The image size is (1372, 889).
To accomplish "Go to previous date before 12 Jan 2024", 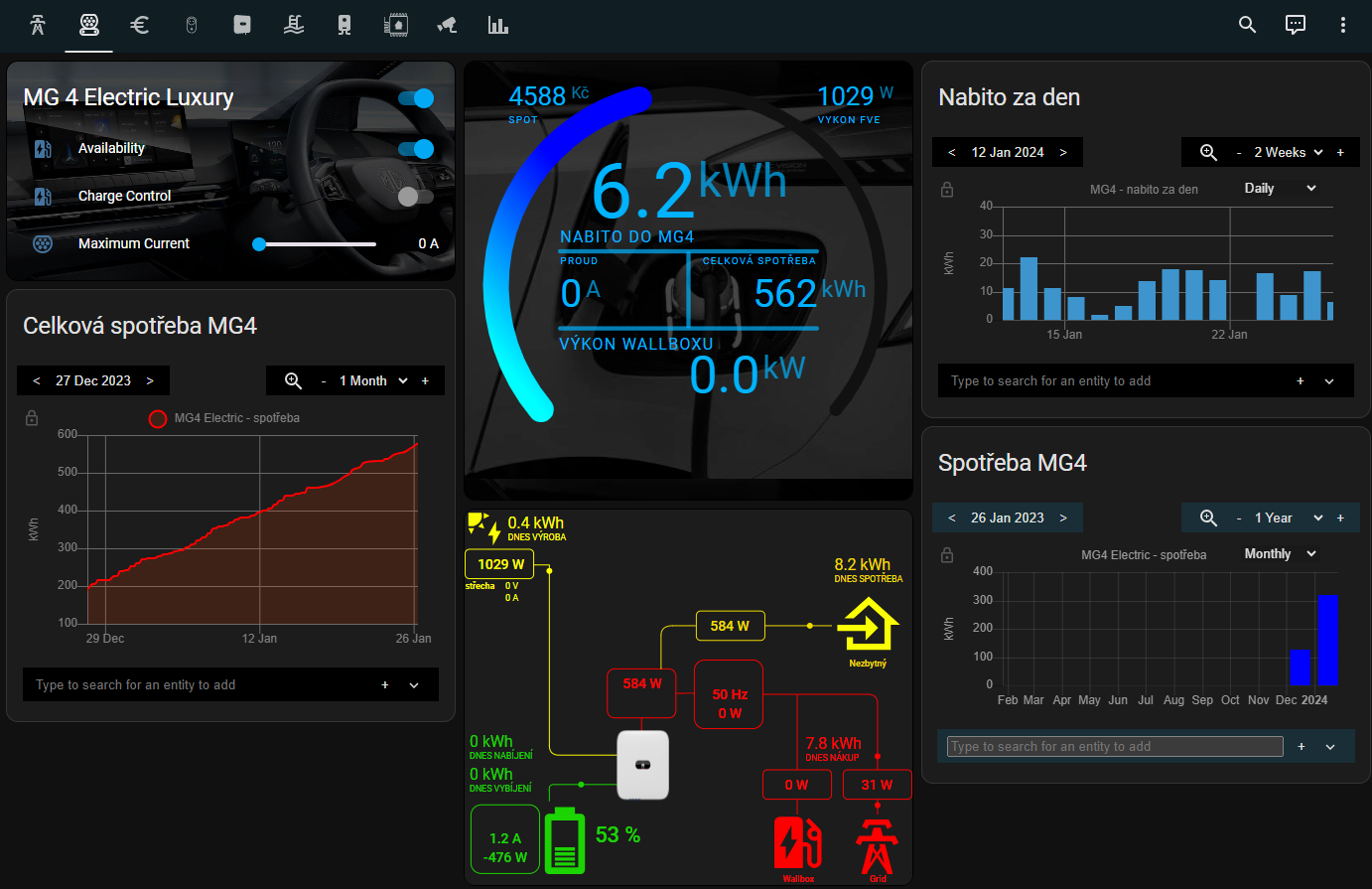I will [x=952, y=152].
